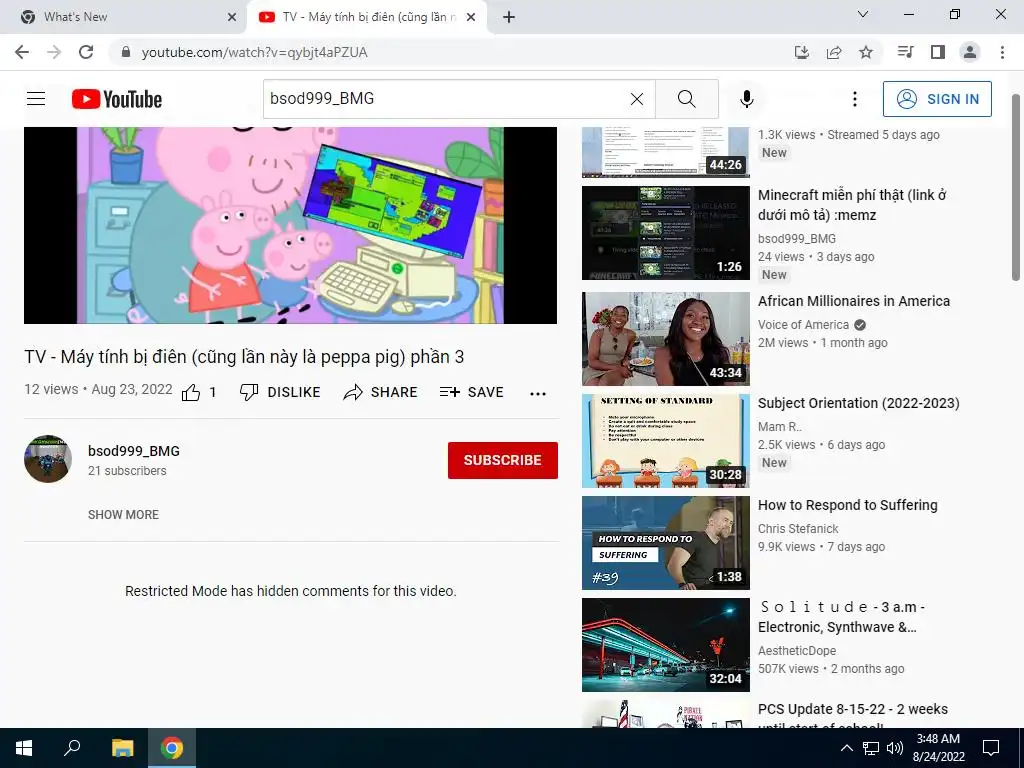Open Solitude - 3 a.m video title
The width and height of the screenshot is (1024, 768).
coord(841,617)
